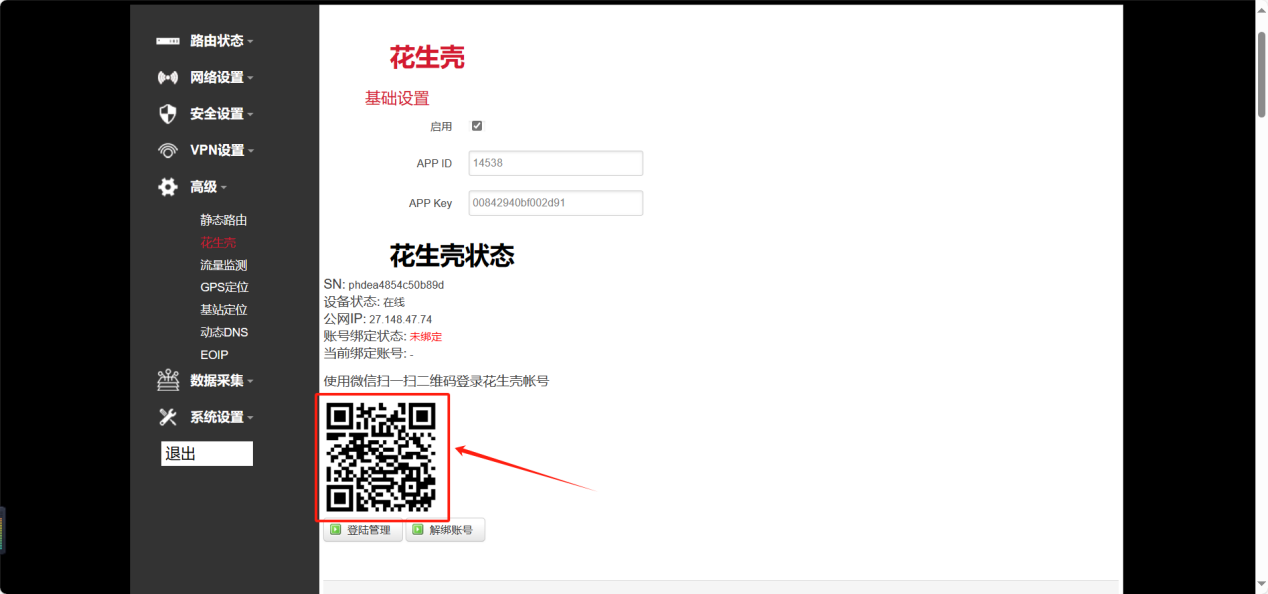
Task: Click the VPN设置 signal icon
Action: pos(166,150)
